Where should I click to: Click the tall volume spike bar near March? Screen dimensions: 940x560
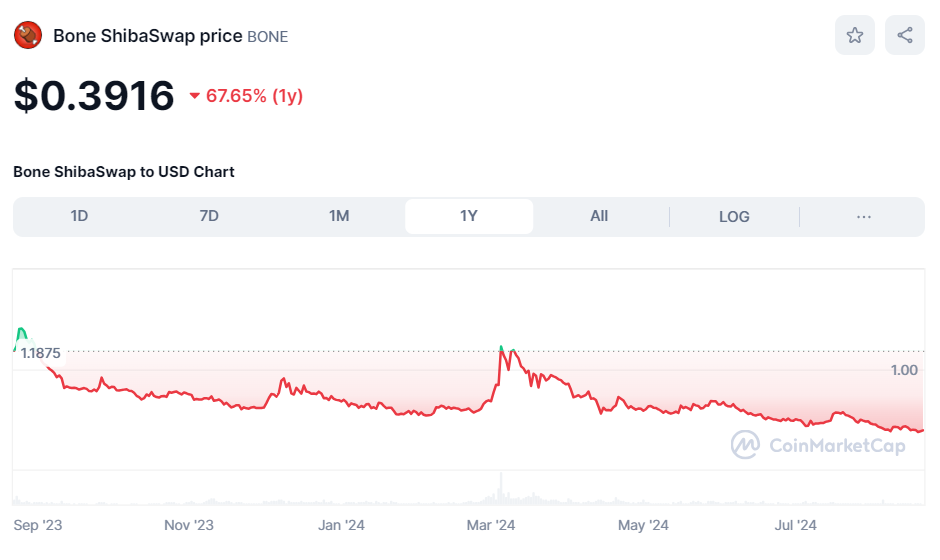coord(501,488)
